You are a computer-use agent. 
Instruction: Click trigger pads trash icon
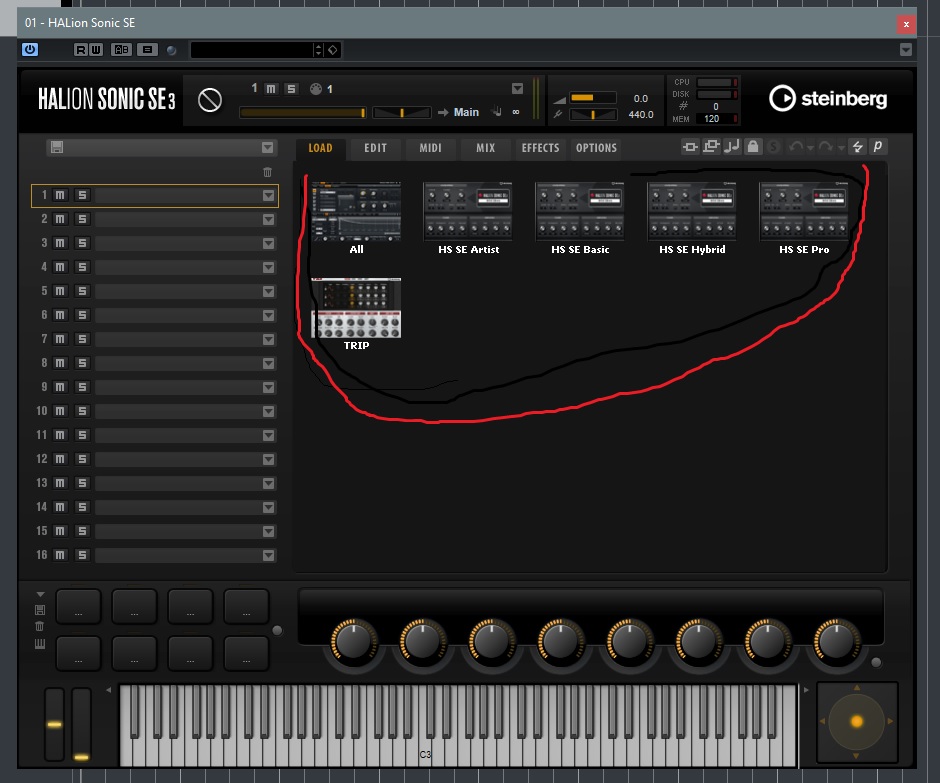pos(40,627)
